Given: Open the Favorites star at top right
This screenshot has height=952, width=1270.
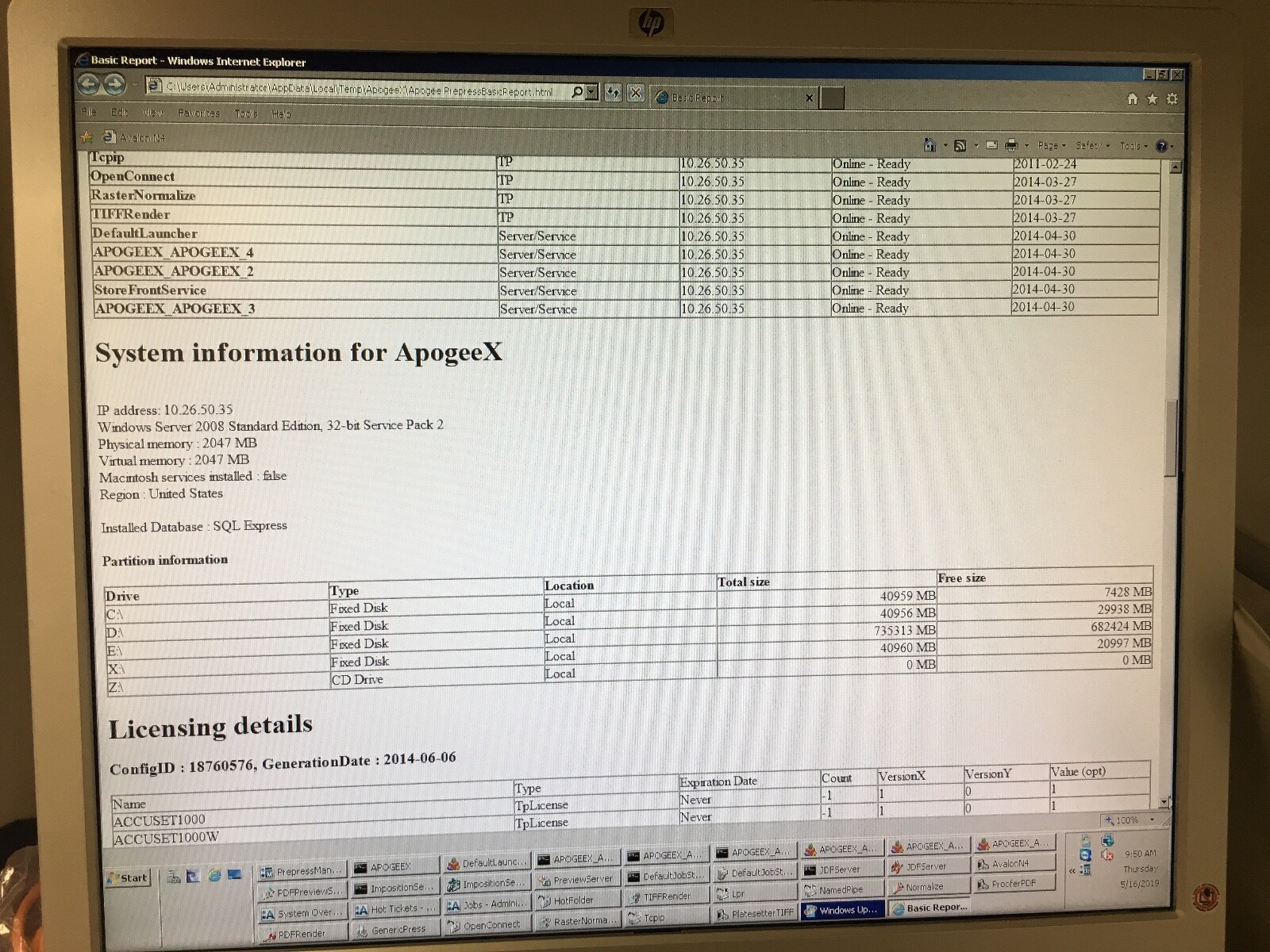Looking at the screenshot, I should coord(1153,98).
